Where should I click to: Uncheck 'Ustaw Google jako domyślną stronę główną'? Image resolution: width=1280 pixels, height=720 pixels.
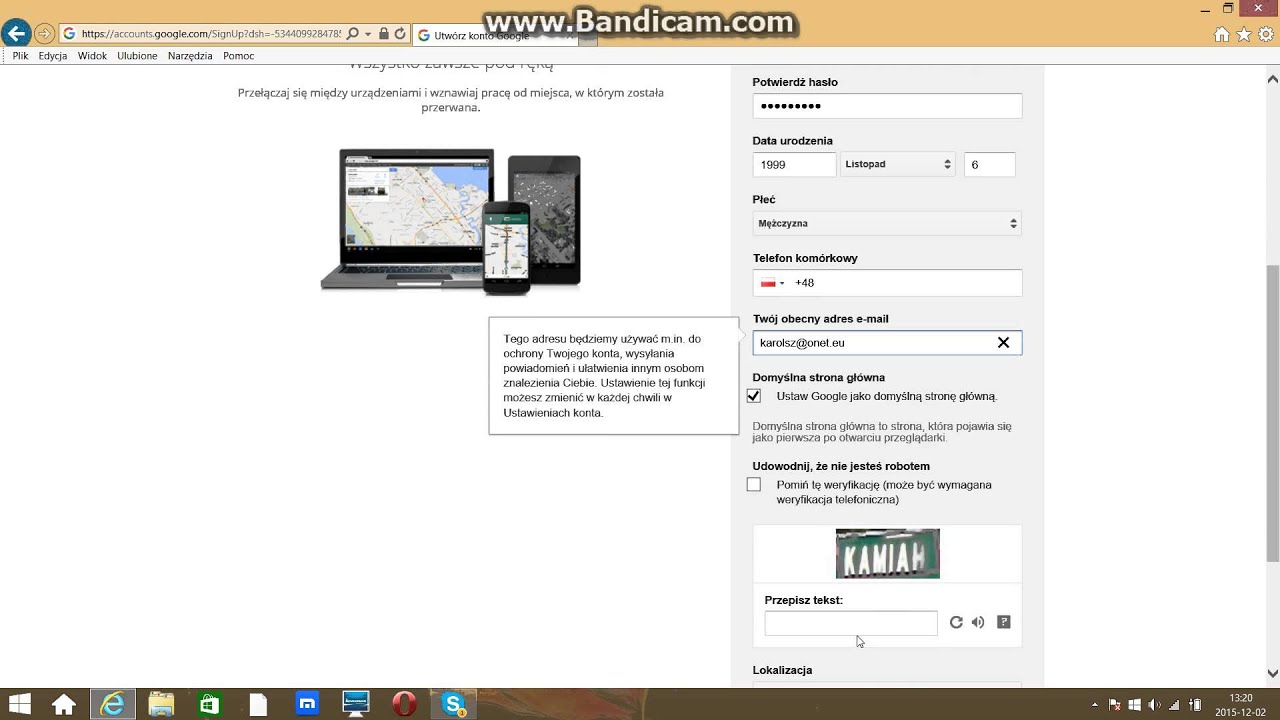(x=754, y=396)
